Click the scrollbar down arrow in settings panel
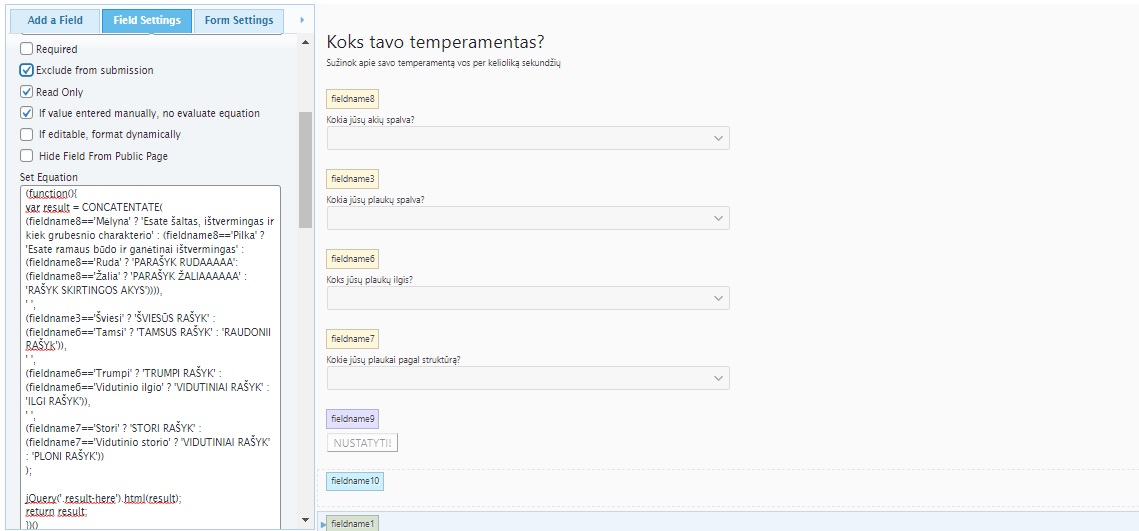1139x531 pixels. (305, 520)
